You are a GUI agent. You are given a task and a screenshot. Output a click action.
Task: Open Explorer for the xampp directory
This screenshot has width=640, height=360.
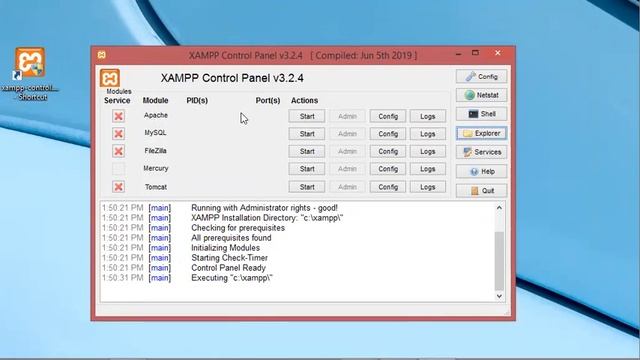click(481, 133)
